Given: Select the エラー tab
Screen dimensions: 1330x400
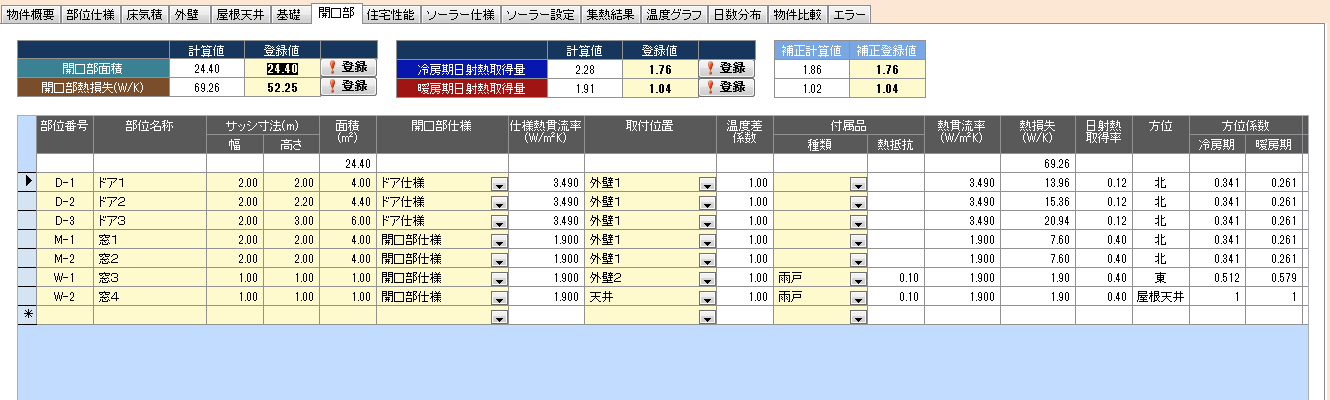Looking at the screenshot, I should tap(850, 15).
